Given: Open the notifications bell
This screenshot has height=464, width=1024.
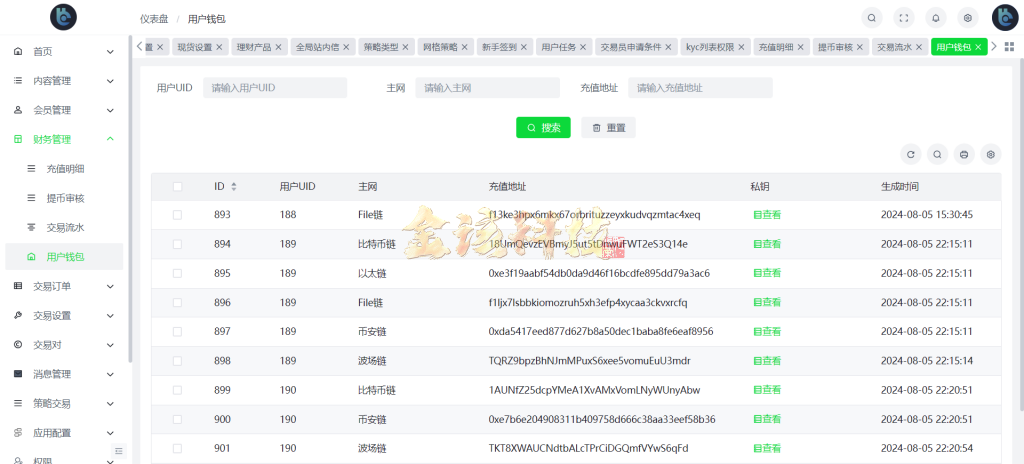Looking at the screenshot, I should coord(936,18).
